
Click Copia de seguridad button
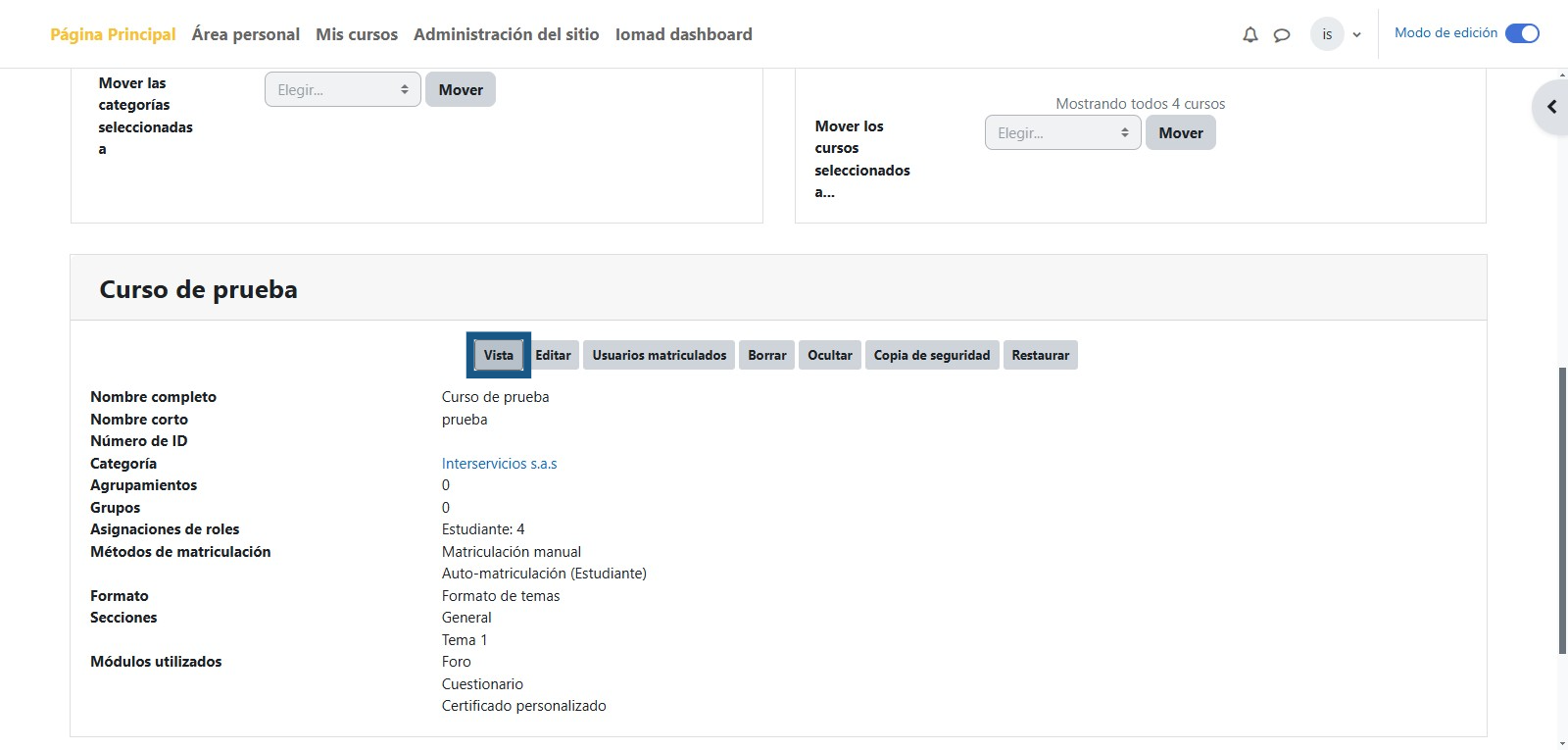tap(931, 355)
